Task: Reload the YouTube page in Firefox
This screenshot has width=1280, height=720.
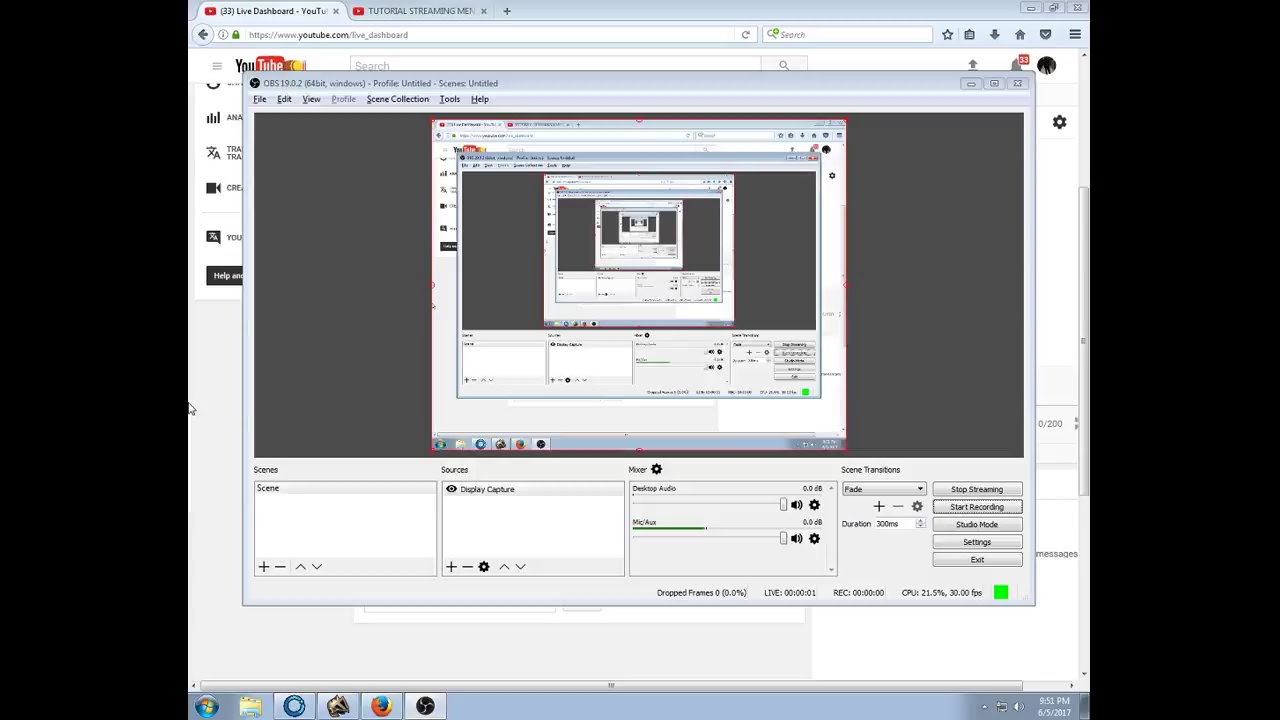Action: click(745, 35)
